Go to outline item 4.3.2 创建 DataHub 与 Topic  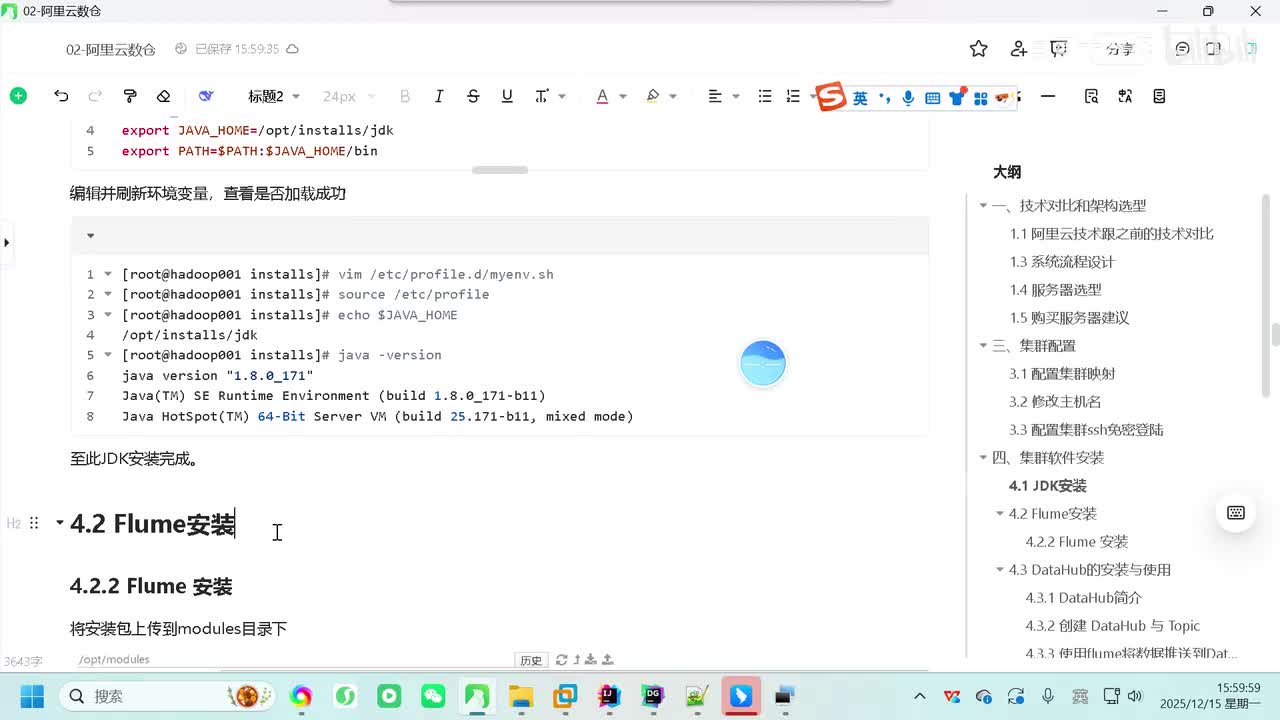[1113, 626]
